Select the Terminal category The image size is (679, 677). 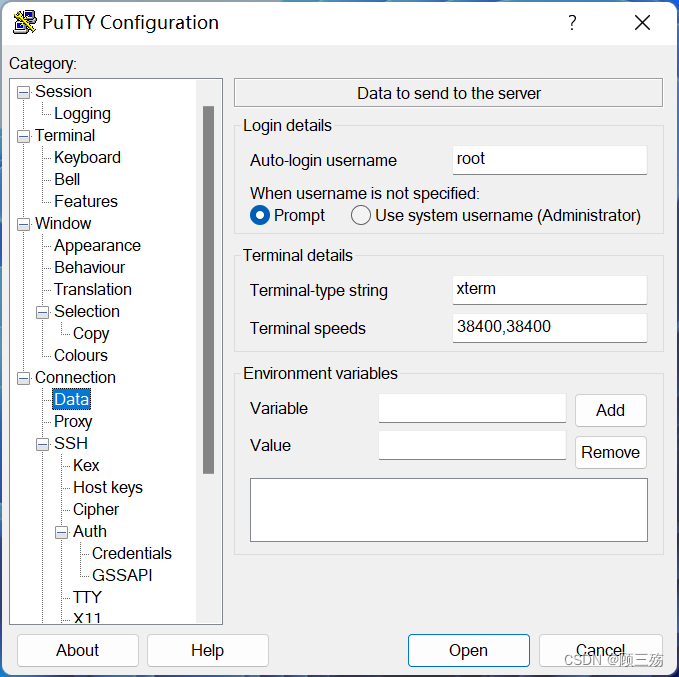(65, 136)
